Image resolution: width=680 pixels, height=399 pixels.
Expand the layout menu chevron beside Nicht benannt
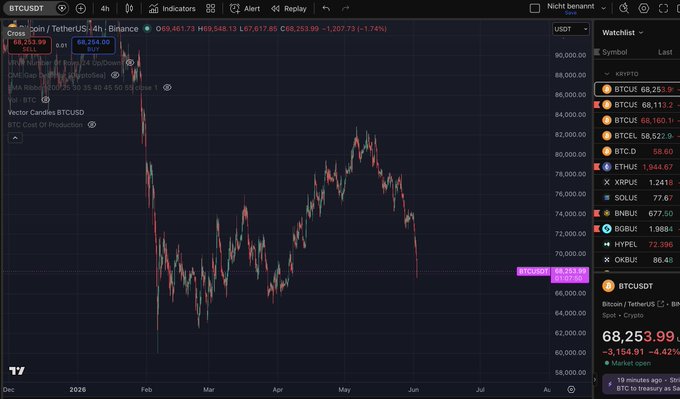tap(603, 8)
